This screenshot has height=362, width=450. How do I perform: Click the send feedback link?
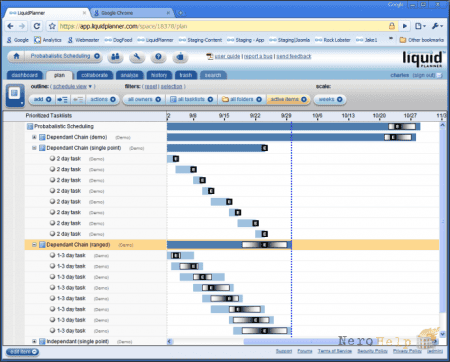[294, 56]
